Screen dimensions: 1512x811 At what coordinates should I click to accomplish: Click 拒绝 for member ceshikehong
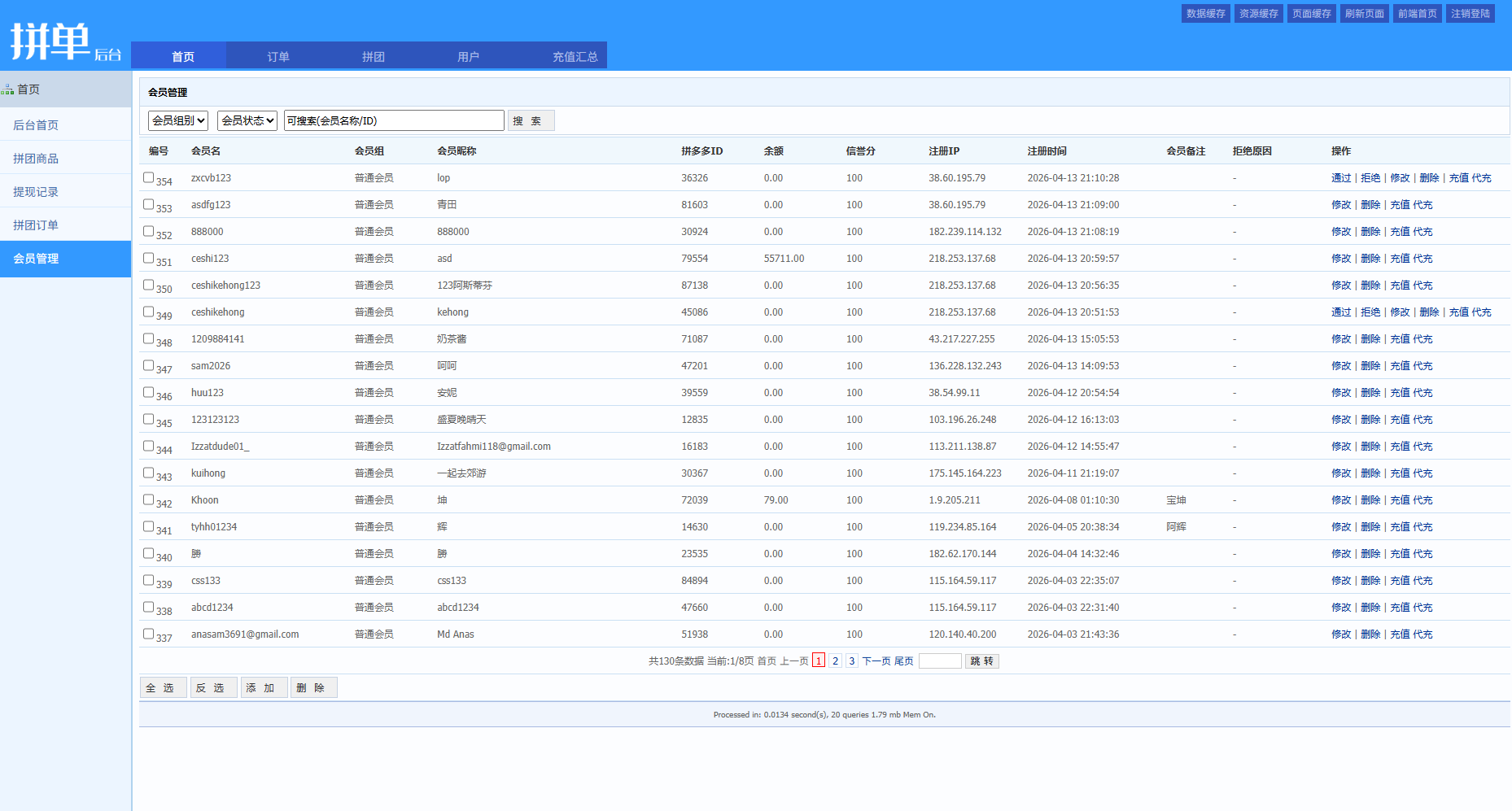(x=1370, y=312)
